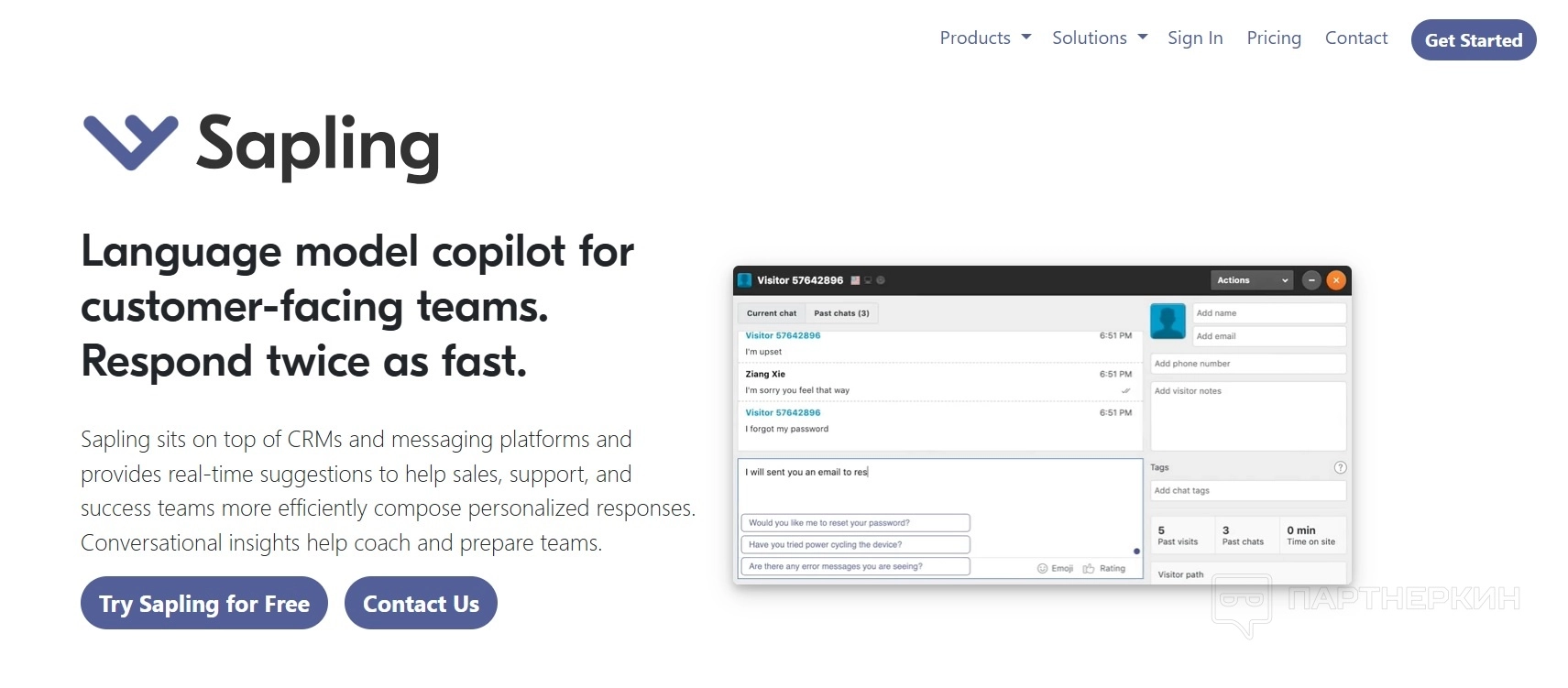Click the Add visitor notes field

pyautogui.click(x=1248, y=415)
